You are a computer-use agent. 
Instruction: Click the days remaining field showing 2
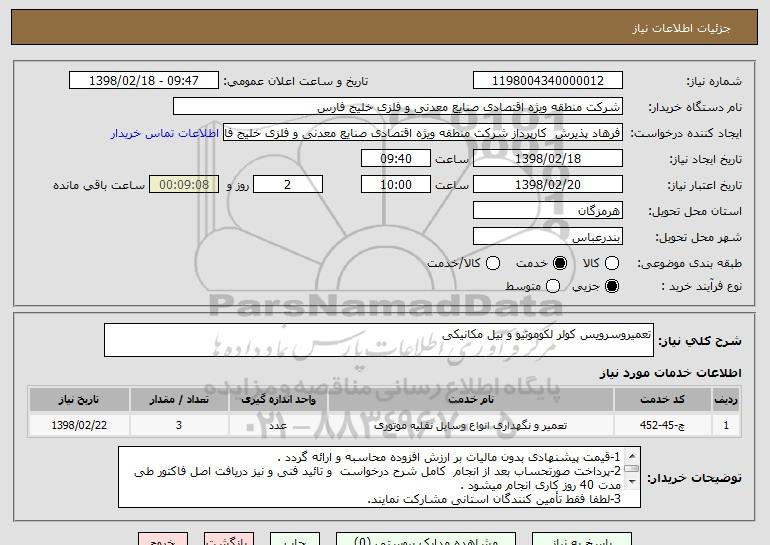pyautogui.click(x=288, y=185)
